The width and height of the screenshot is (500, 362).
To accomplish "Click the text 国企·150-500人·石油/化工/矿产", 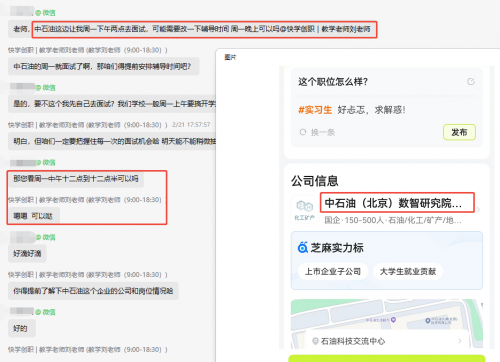I will [393, 220].
